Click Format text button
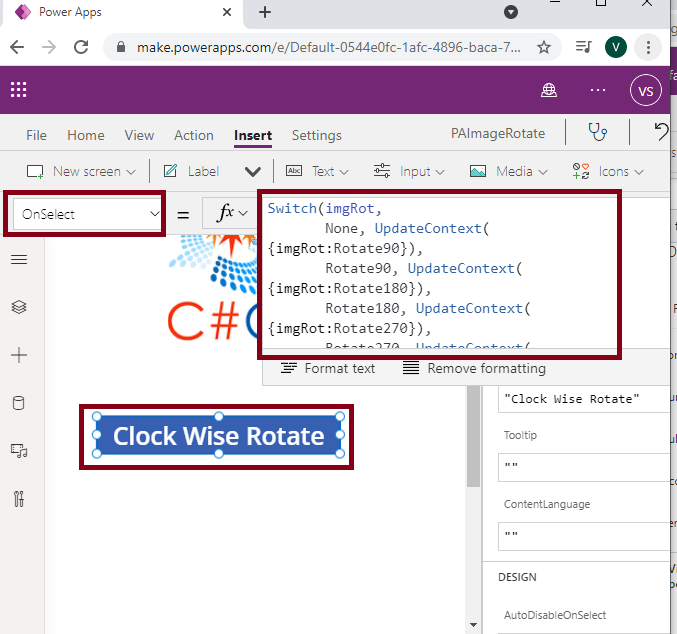 328,368
